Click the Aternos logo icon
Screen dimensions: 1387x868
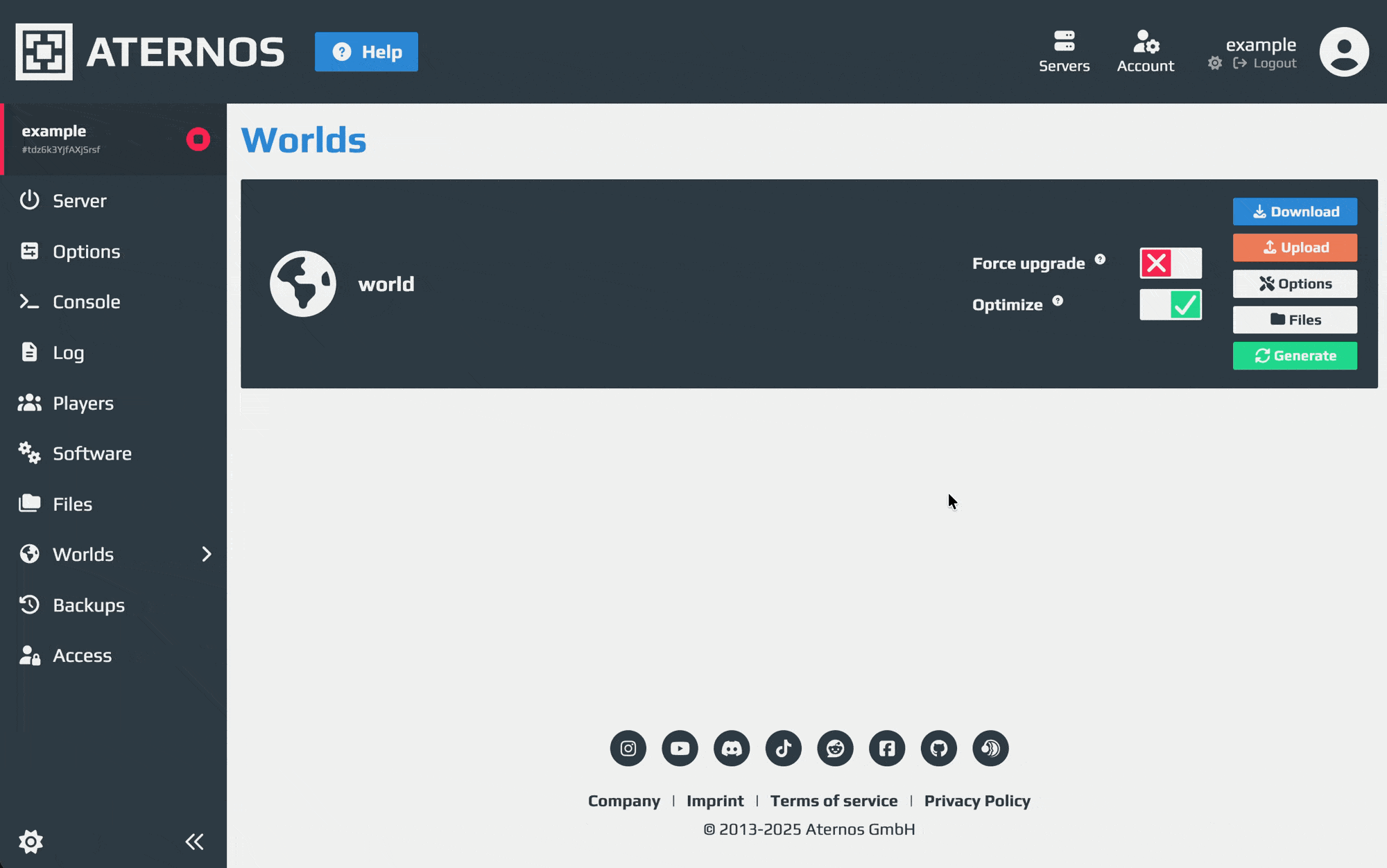[x=44, y=52]
